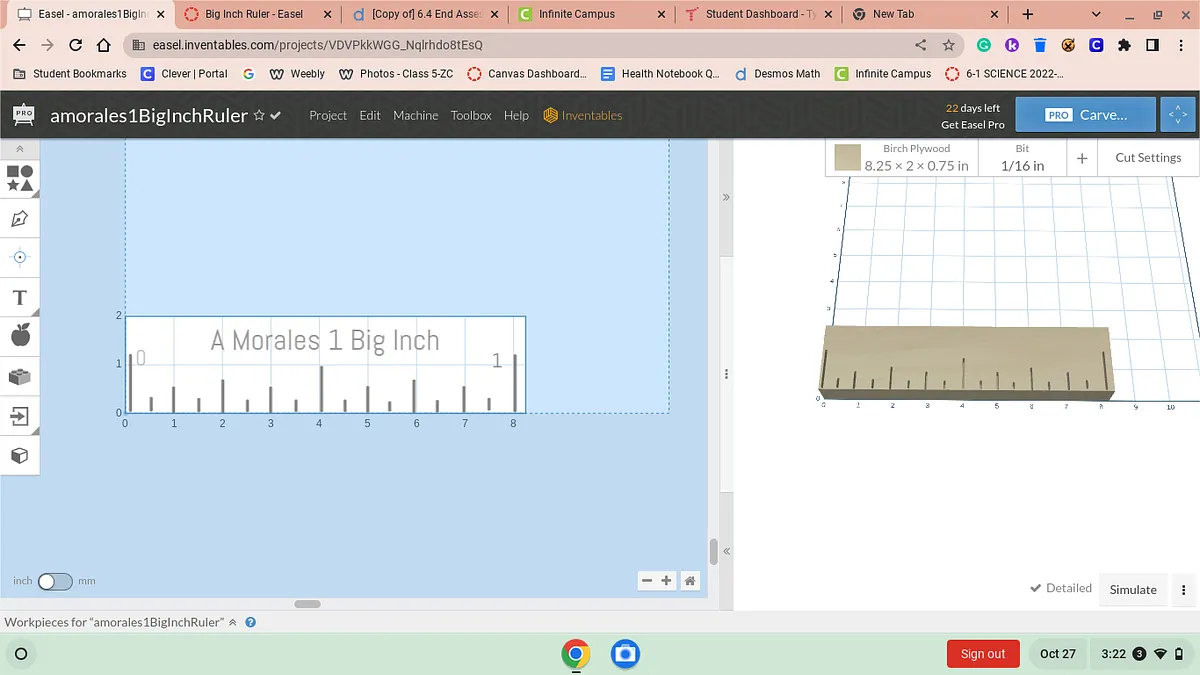Select the Shapes tool in left sidebar

[20, 178]
